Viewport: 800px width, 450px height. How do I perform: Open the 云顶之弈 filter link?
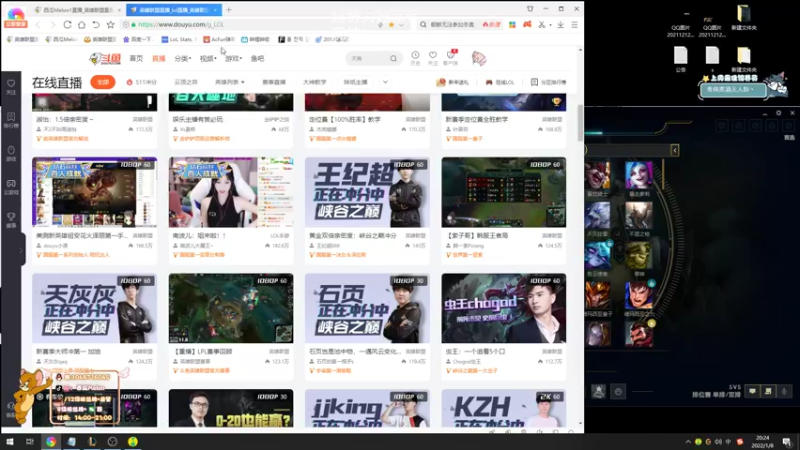[x=186, y=82]
